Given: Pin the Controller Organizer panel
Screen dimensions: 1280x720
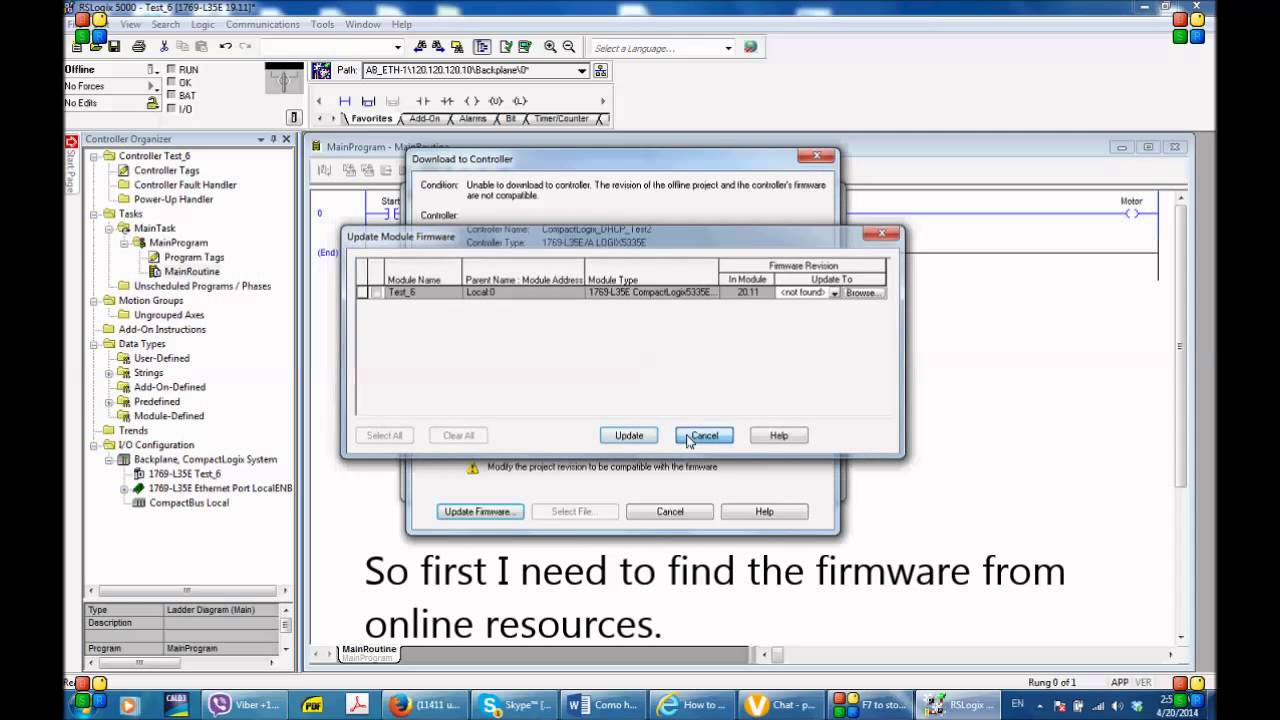Looking at the screenshot, I should click(273, 139).
